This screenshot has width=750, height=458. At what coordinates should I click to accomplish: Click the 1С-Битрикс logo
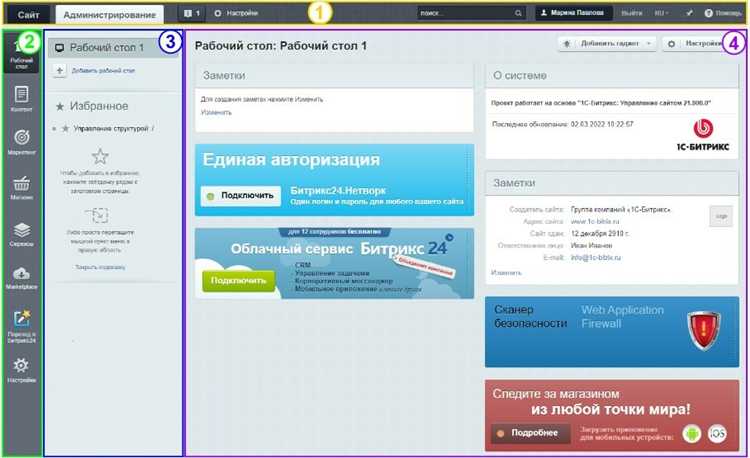point(703,135)
